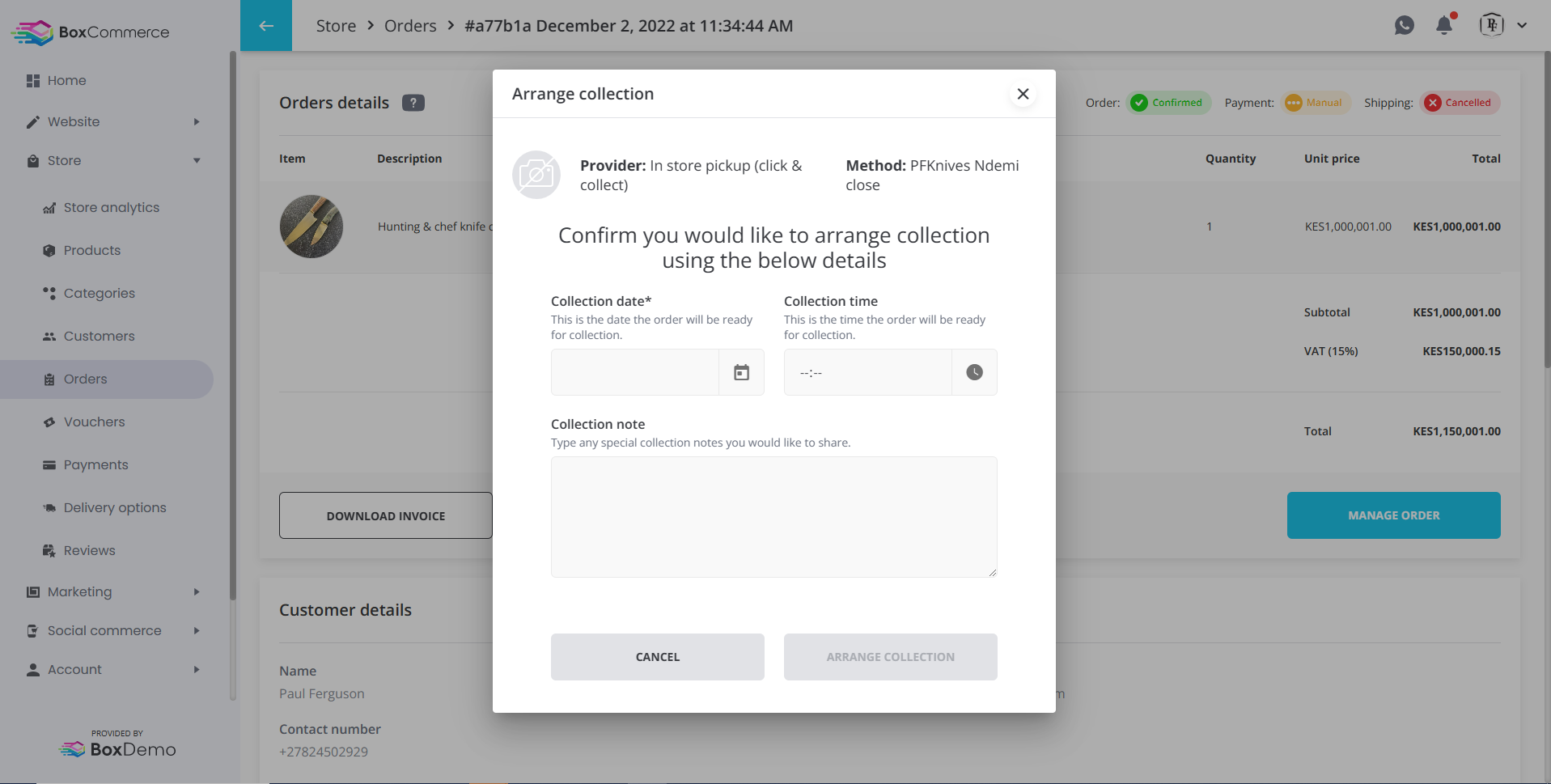Screen dimensions: 1551x784
Task: Click the Store breadcrumb link
Action: pos(336,26)
